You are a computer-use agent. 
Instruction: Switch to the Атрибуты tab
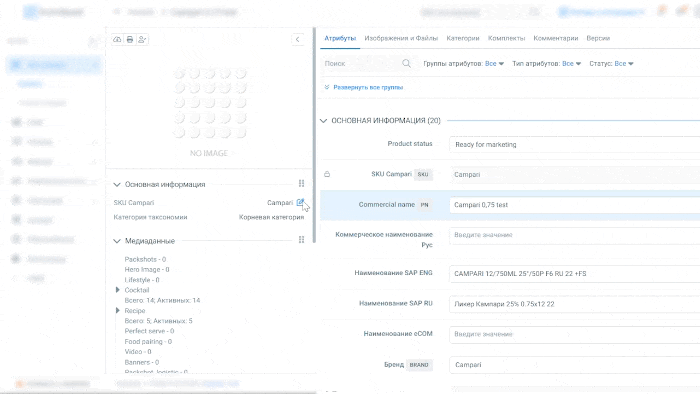(340, 38)
